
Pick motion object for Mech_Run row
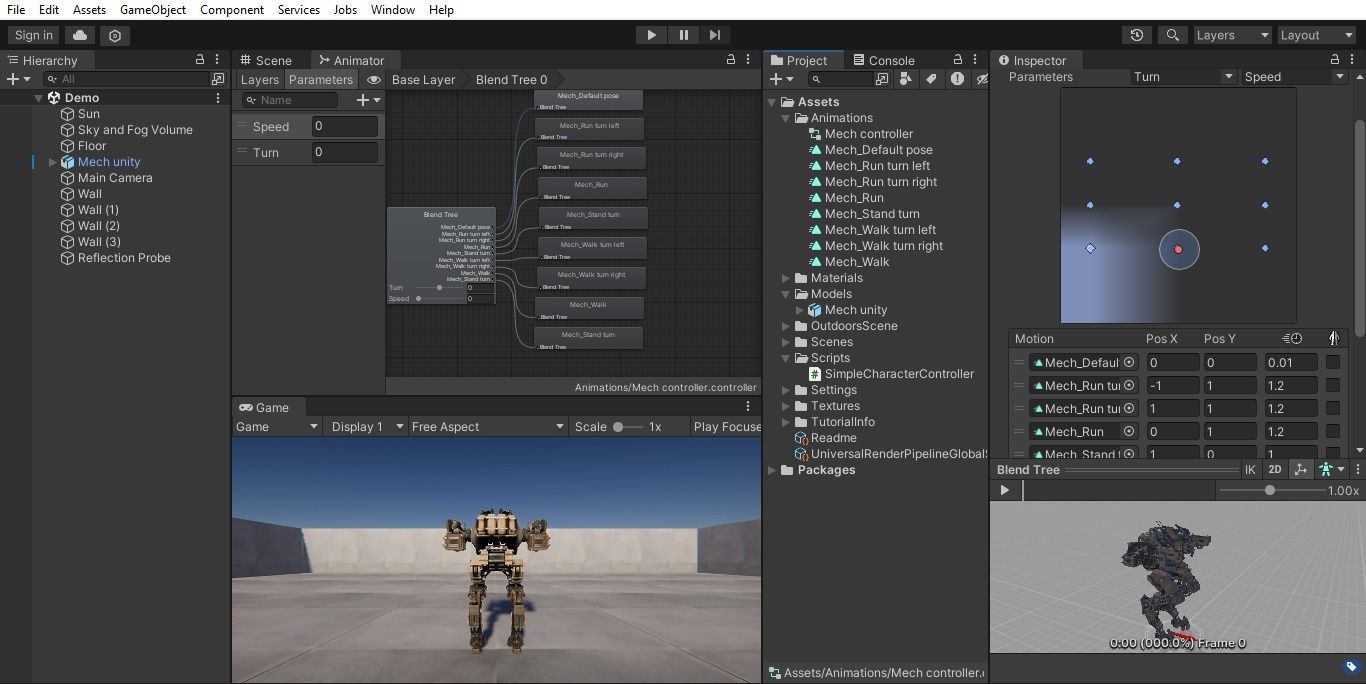click(1129, 431)
